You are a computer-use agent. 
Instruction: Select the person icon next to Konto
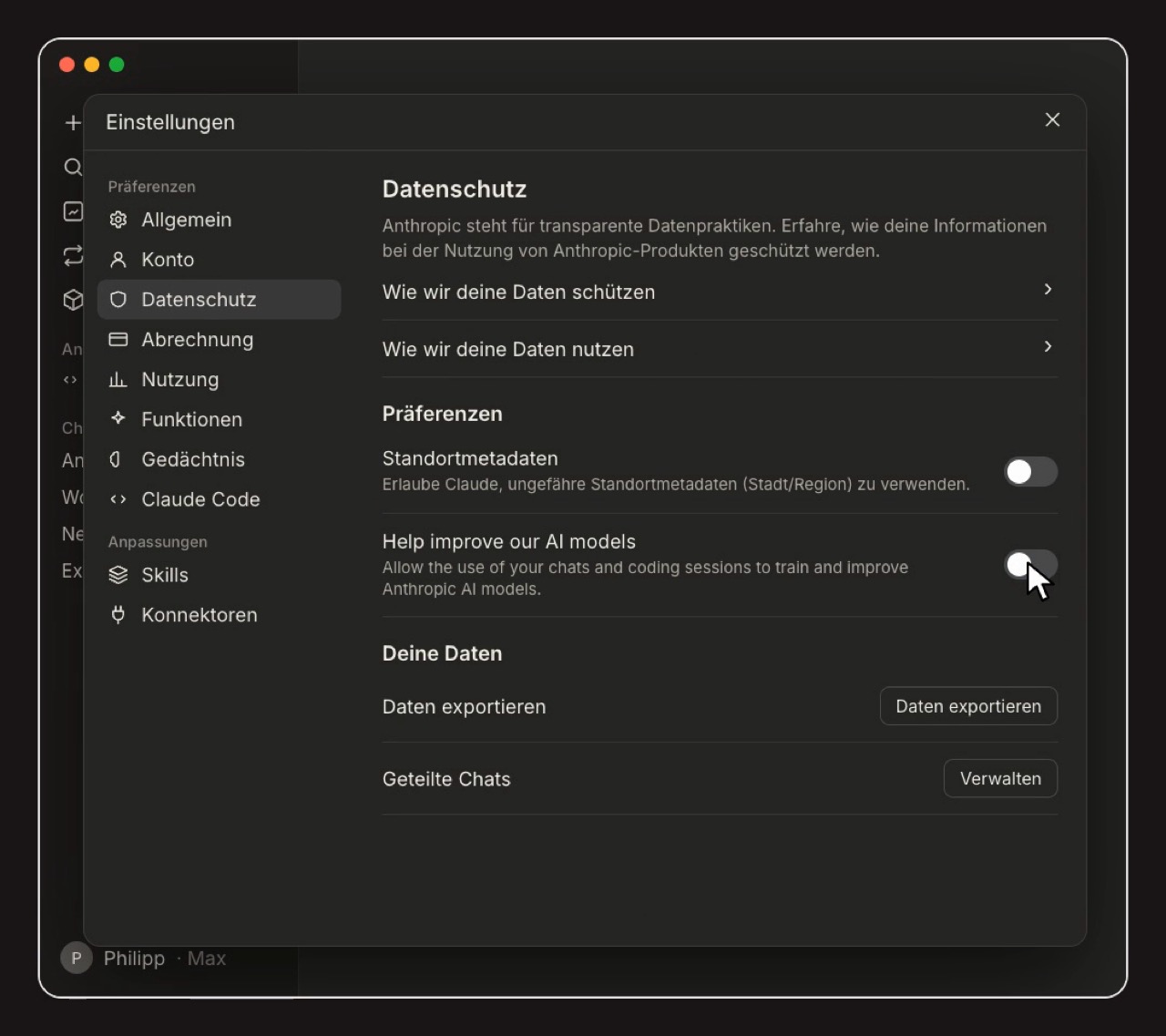pyautogui.click(x=118, y=260)
